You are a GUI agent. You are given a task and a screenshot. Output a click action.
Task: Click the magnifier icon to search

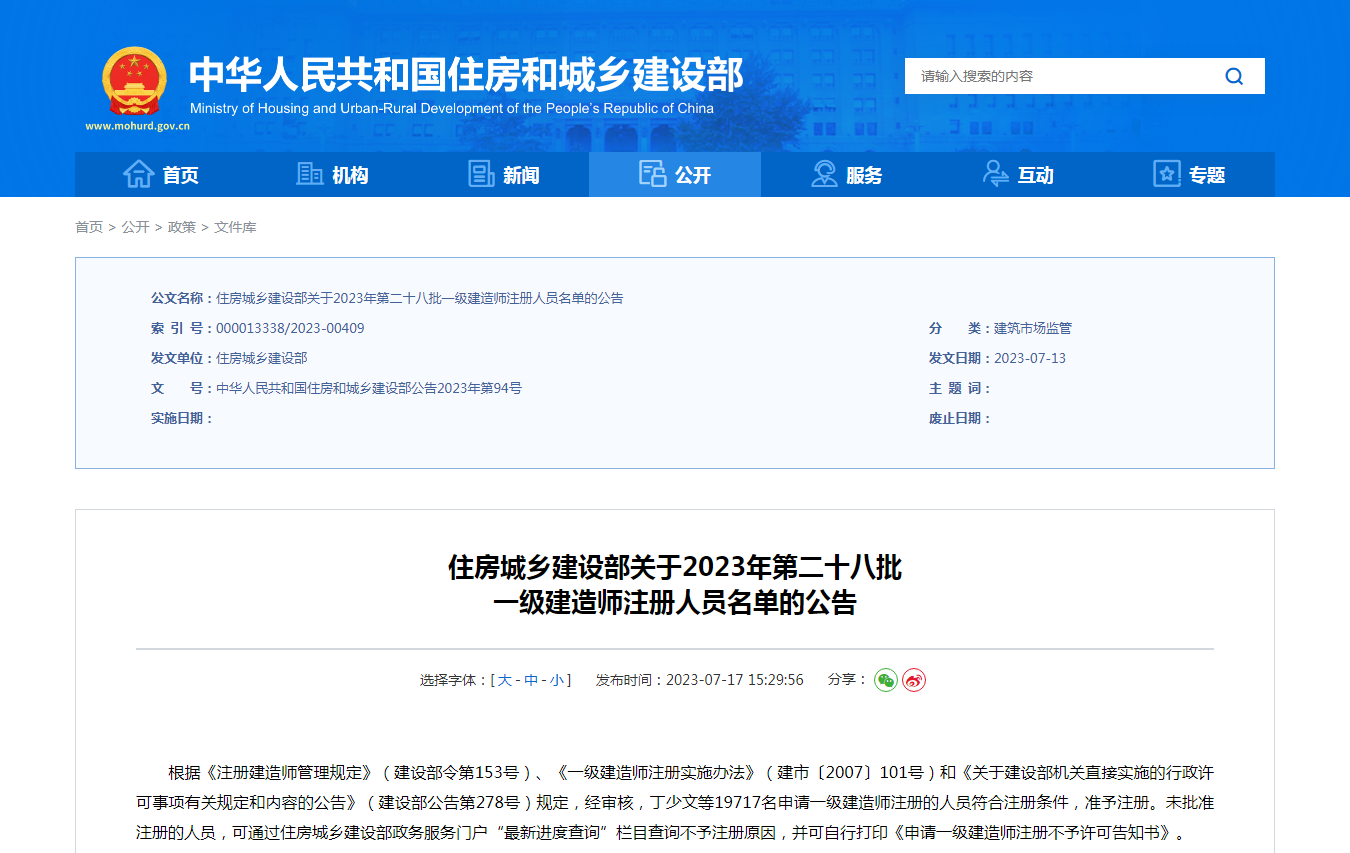coord(1233,75)
